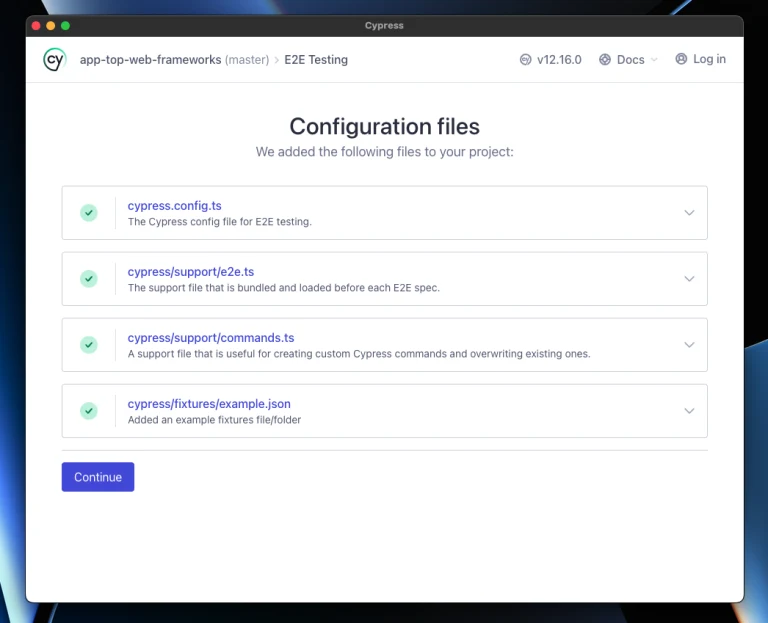Open the Docs menu
The image size is (768, 623).
630,60
